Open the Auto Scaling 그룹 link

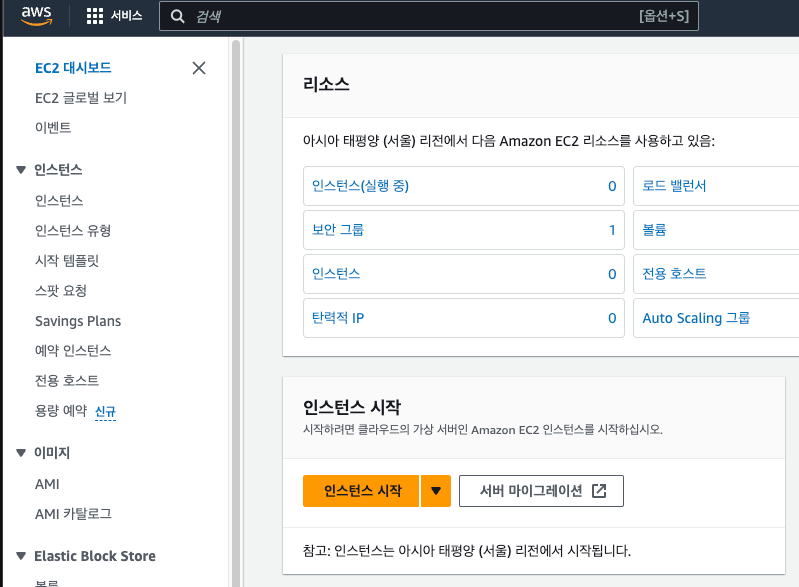pos(696,318)
